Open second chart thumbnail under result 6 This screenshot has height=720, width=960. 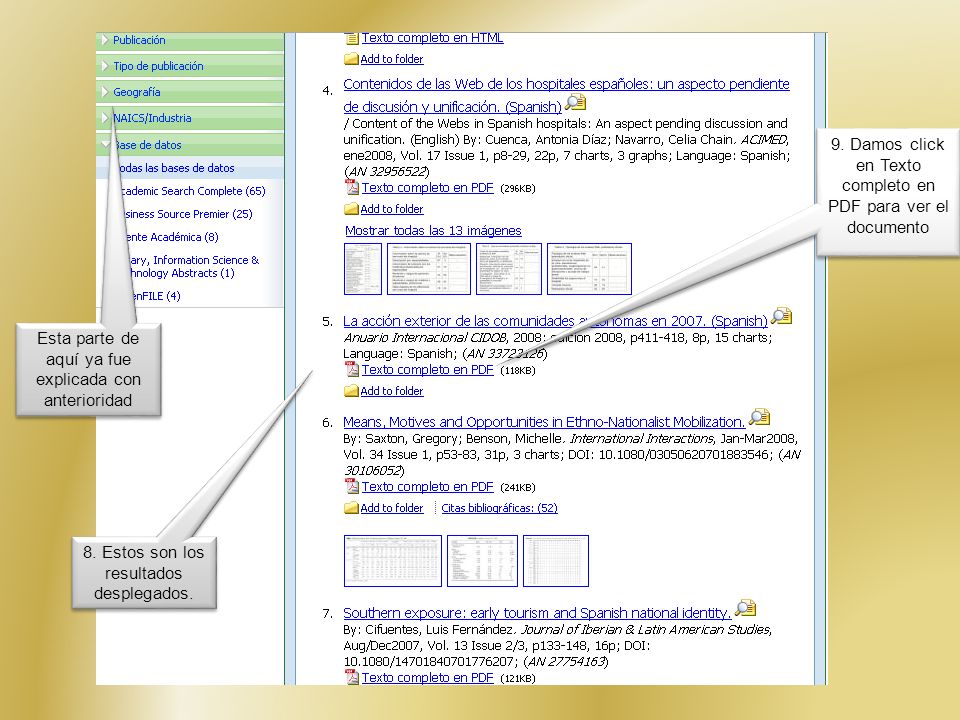pyautogui.click(x=482, y=561)
